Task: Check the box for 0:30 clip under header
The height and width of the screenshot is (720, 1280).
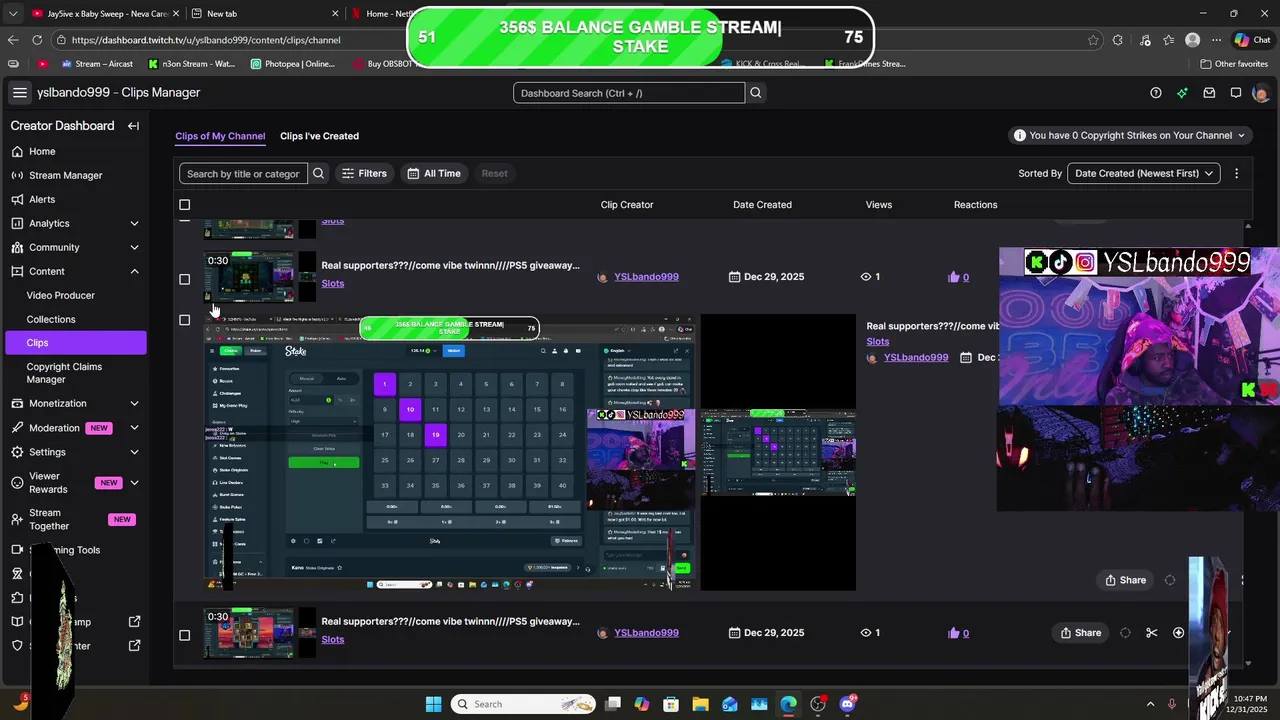Action: pyautogui.click(x=184, y=279)
